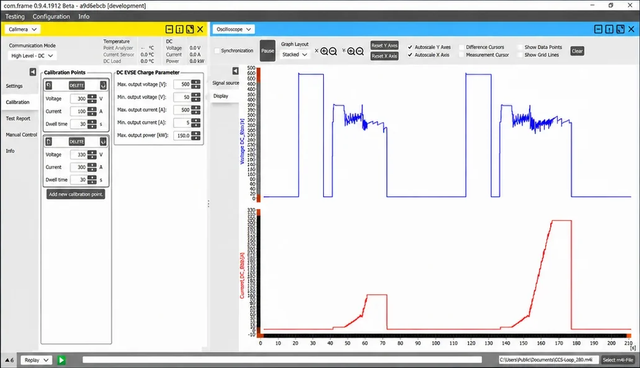The image size is (640, 368).
Task: Open the warnings indicator showing 6
Action: point(9,360)
